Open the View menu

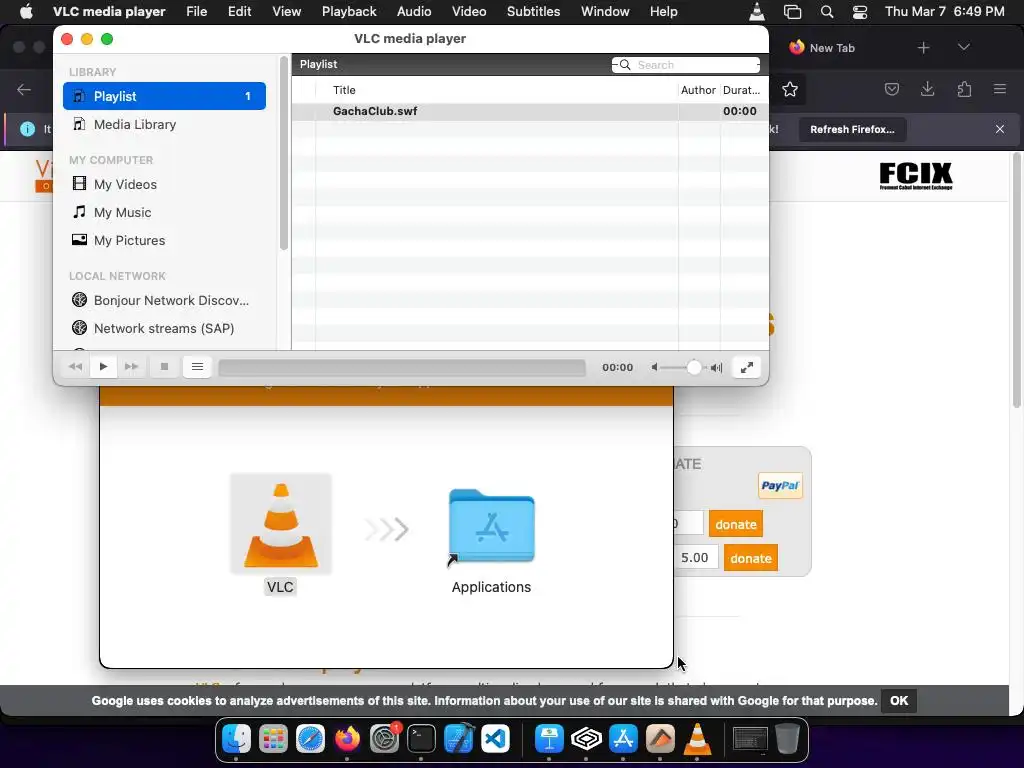[287, 11]
